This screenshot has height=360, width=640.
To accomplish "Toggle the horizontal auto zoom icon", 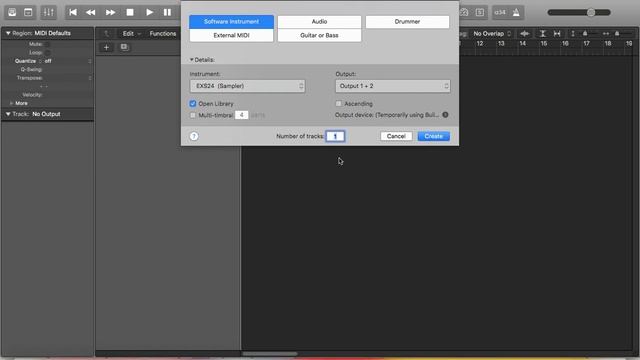I will coord(557,33).
